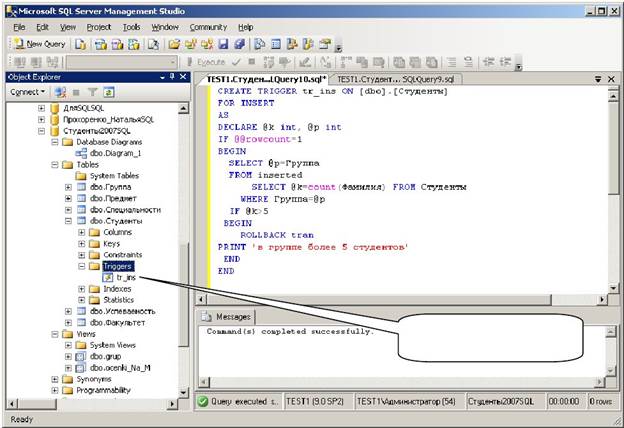
Task: Click the Disconnect icon in Object Explorer
Action: tap(60, 92)
